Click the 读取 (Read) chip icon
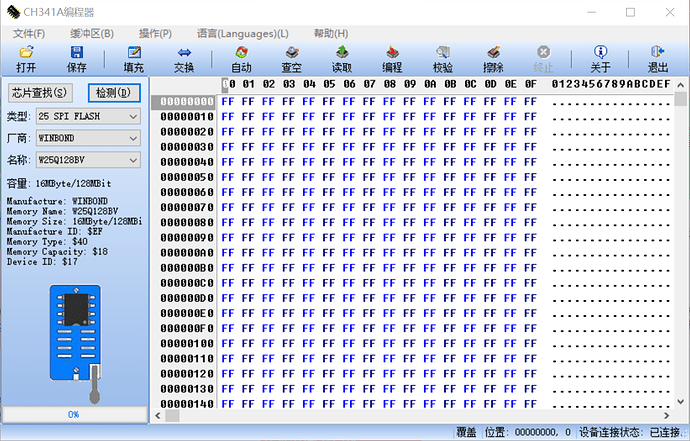The height and width of the screenshot is (441, 690). (x=342, y=59)
